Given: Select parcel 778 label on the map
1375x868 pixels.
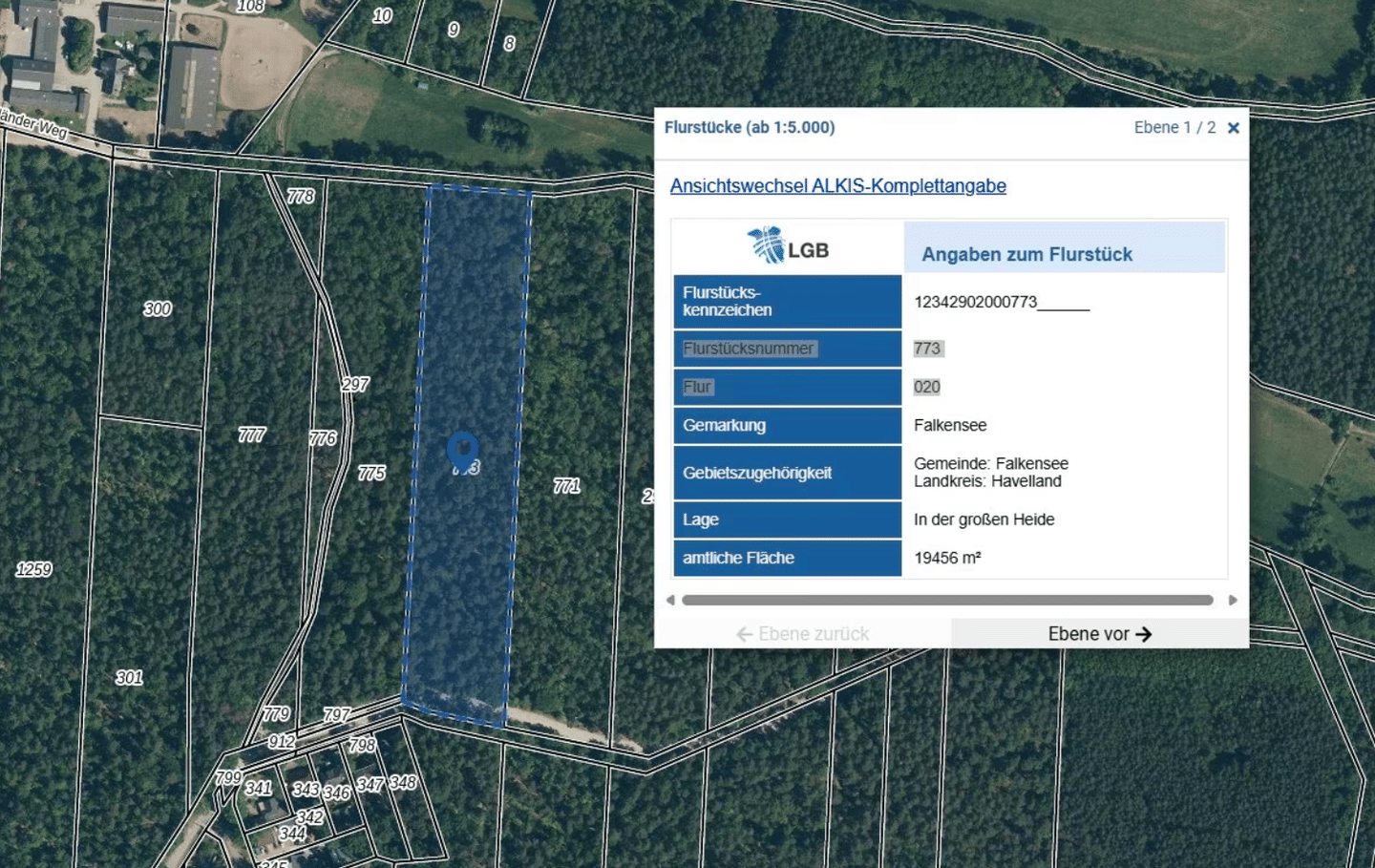Looking at the screenshot, I should click(x=300, y=196).
